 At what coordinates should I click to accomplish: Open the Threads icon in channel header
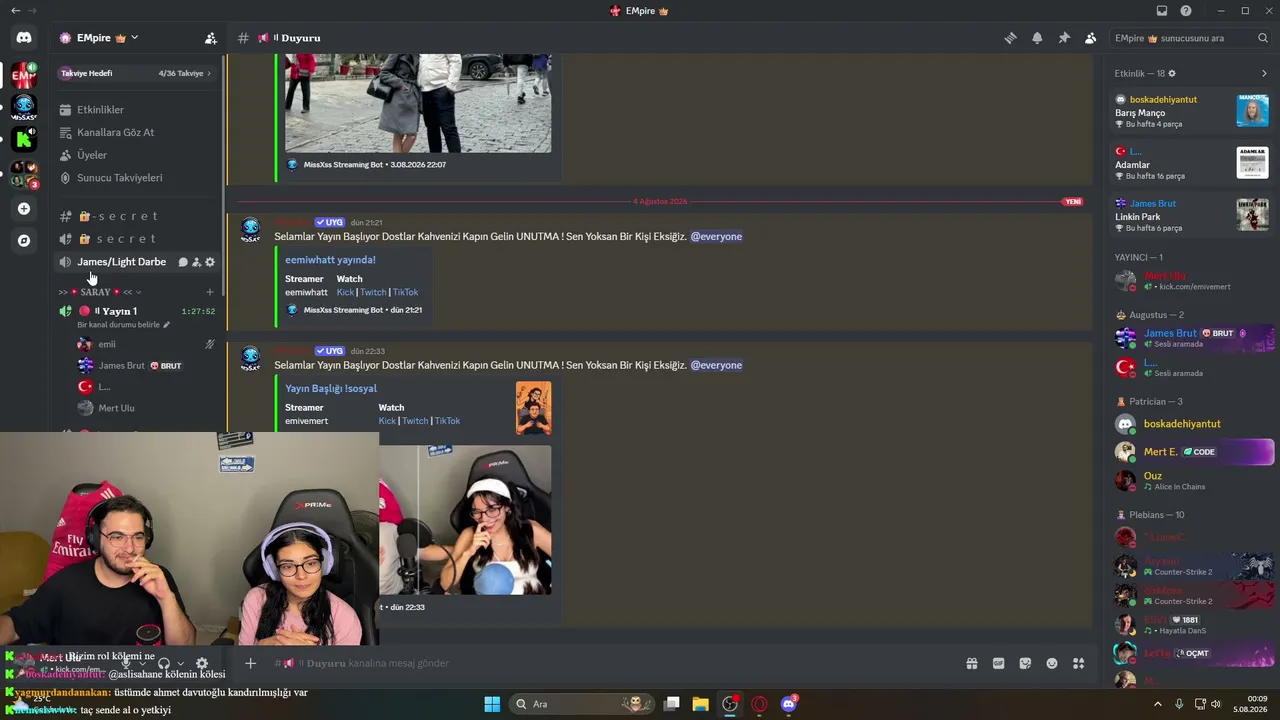pyautogui.click(x=1010, y=38)
